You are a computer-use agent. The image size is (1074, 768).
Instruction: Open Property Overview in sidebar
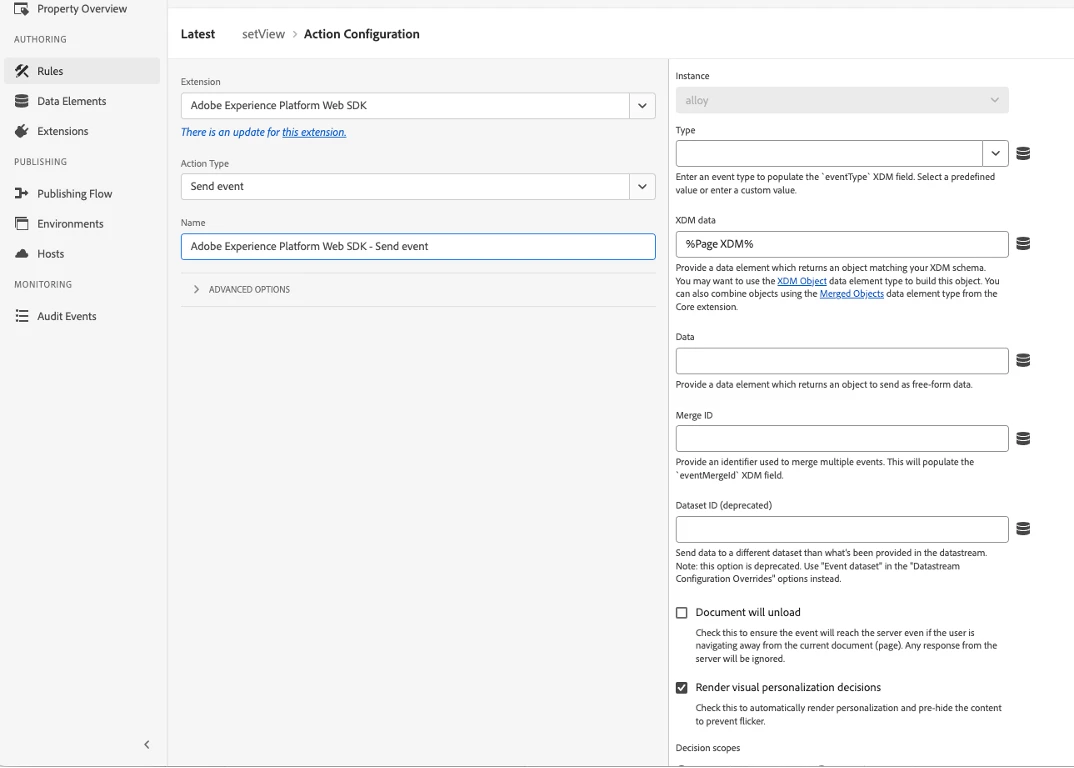(82, 9)
